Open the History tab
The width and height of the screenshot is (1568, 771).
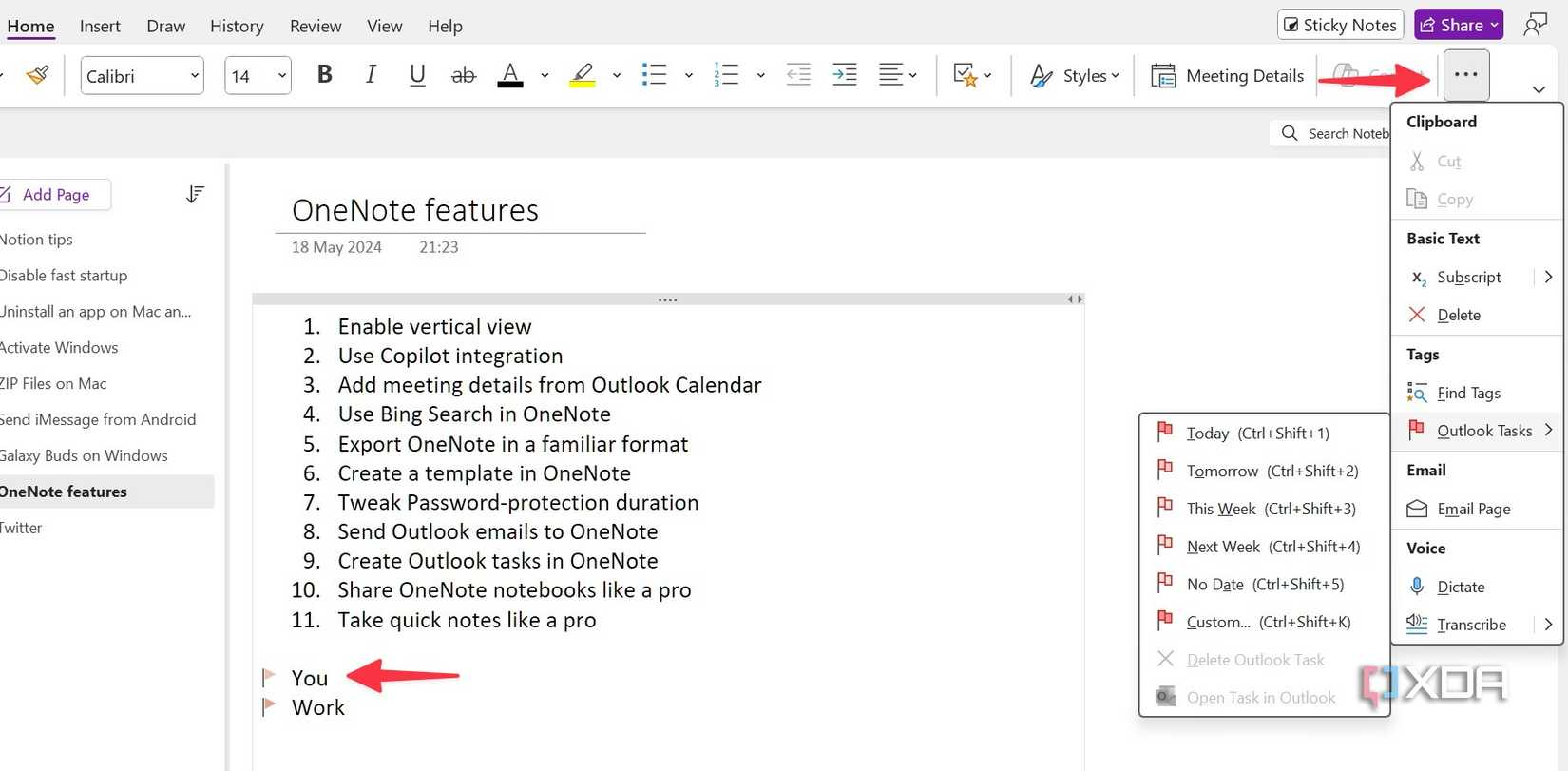(x=237, y=26)
